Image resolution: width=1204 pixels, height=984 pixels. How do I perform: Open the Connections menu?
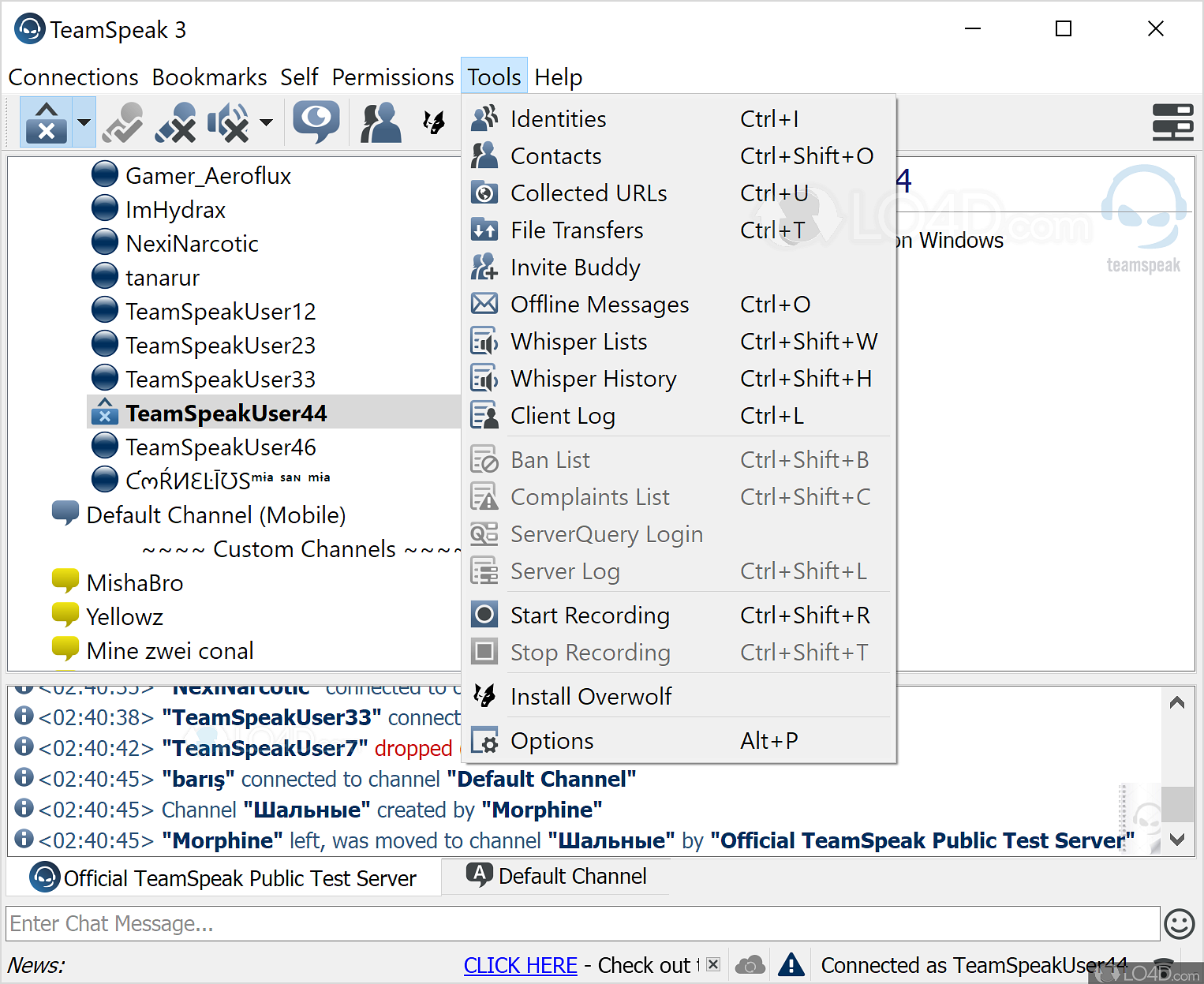point(73,77)
